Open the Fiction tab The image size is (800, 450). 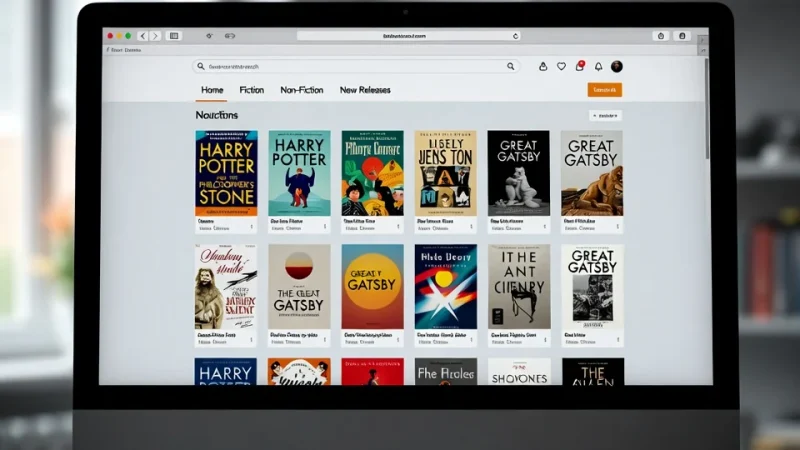[x=252, y=90]
